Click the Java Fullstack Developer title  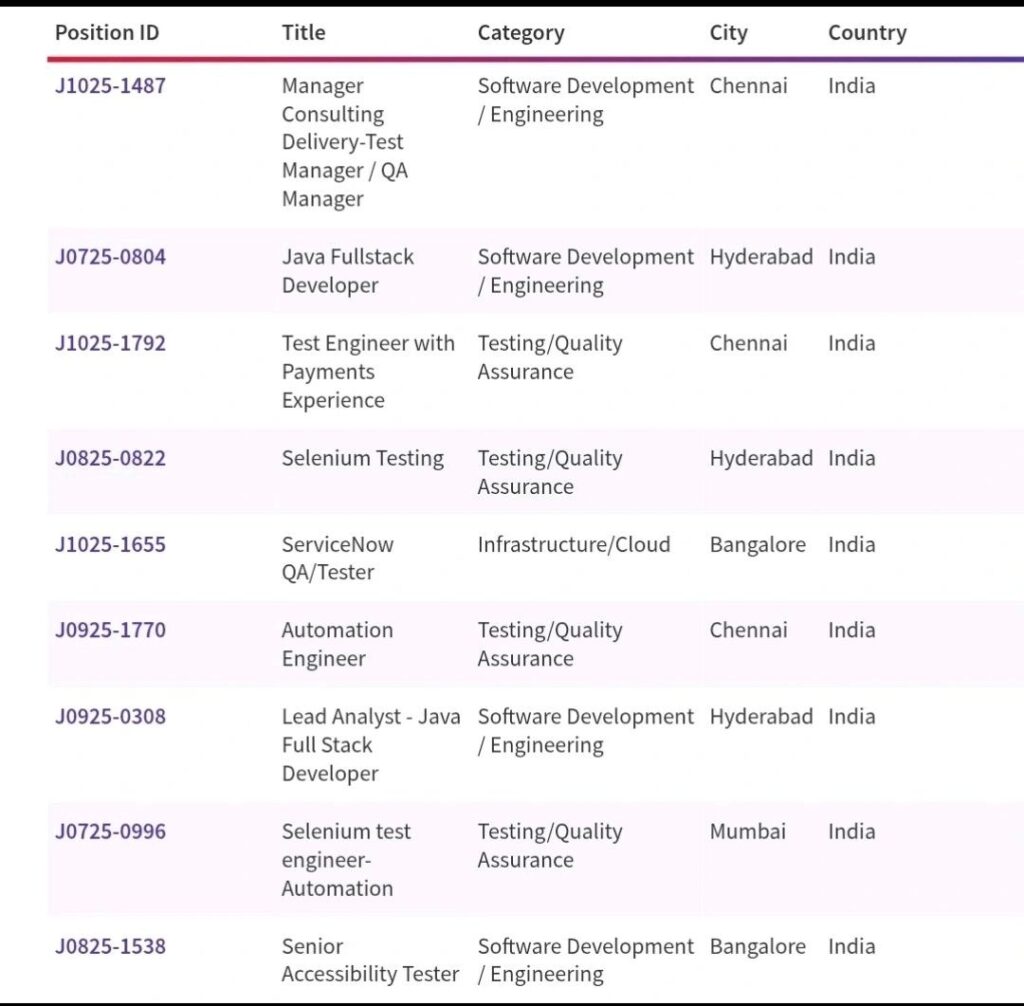pos(347,271)
